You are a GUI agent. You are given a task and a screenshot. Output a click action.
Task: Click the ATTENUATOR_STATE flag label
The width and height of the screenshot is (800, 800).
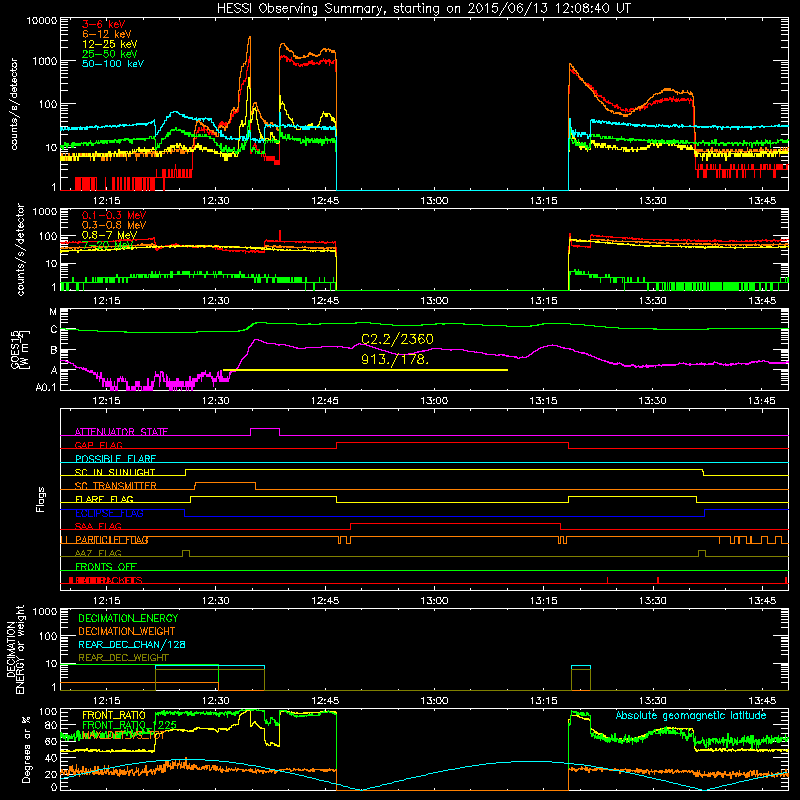point(121,432)
